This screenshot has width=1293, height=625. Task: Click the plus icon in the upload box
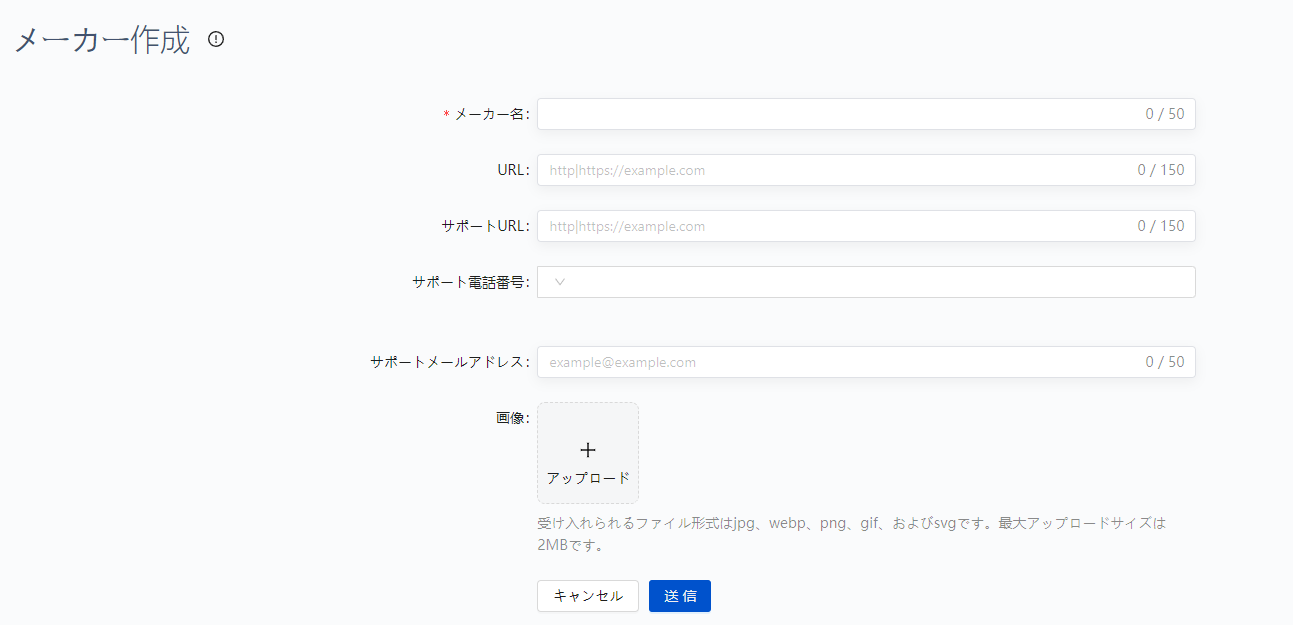(588, 449)
